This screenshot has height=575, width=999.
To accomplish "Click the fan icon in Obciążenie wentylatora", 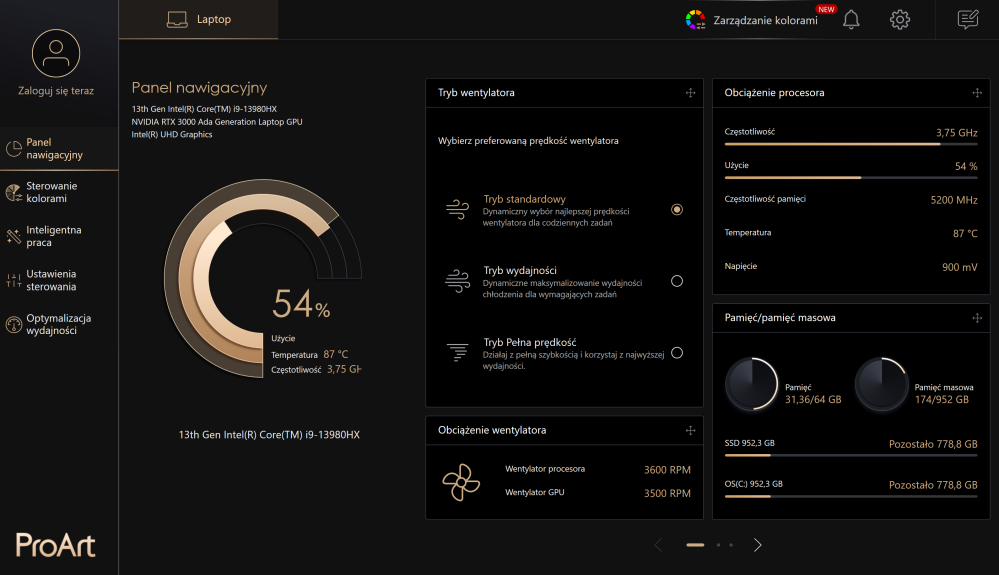I will tap(461, 482).
